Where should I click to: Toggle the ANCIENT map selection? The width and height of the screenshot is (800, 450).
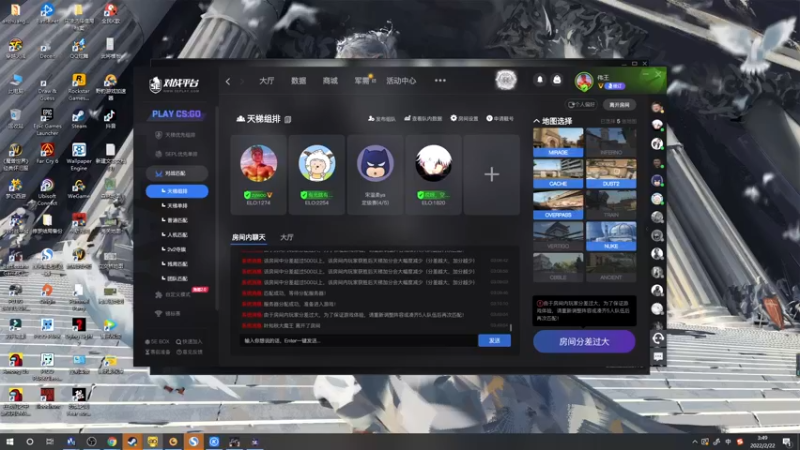pos(611,267)
